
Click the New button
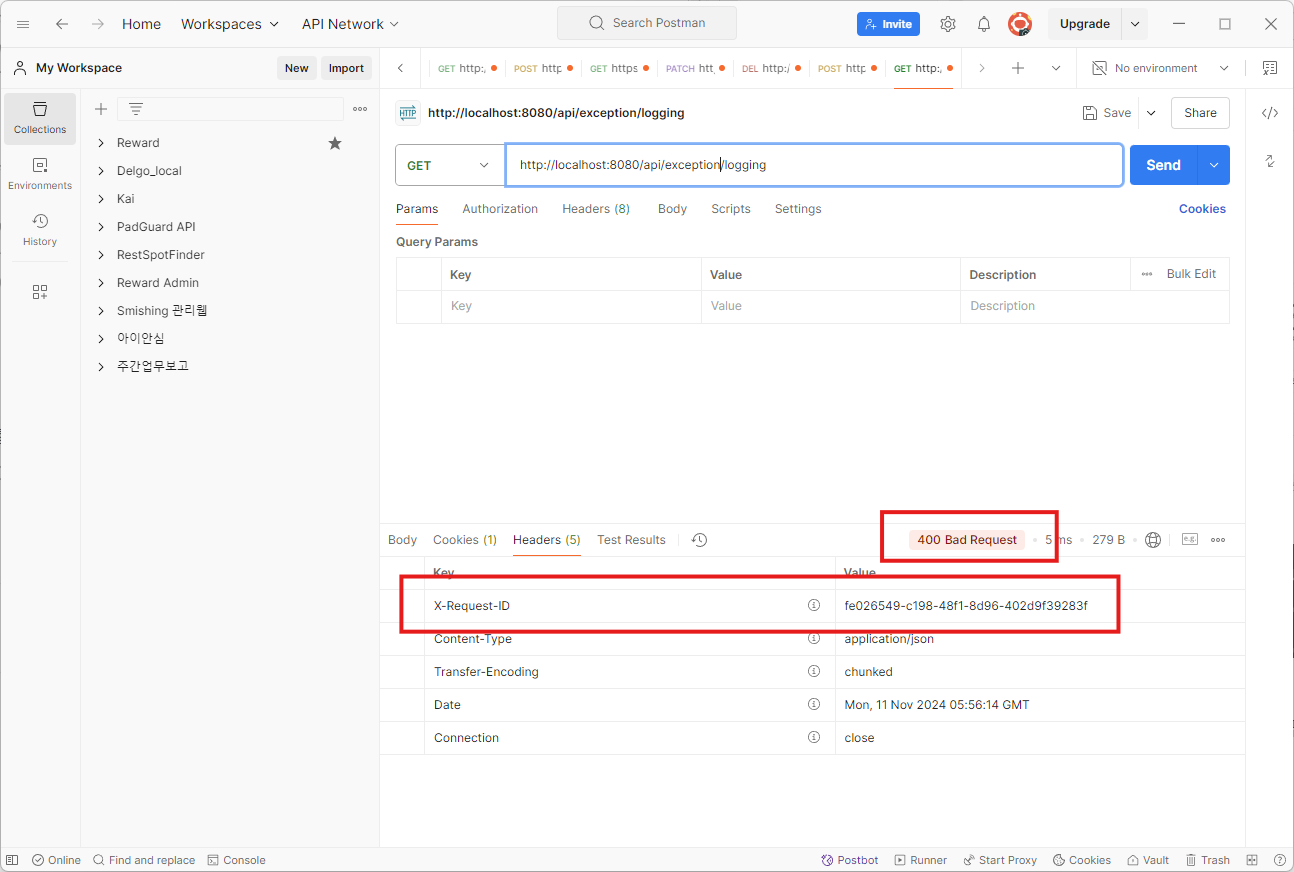point(297,68)
